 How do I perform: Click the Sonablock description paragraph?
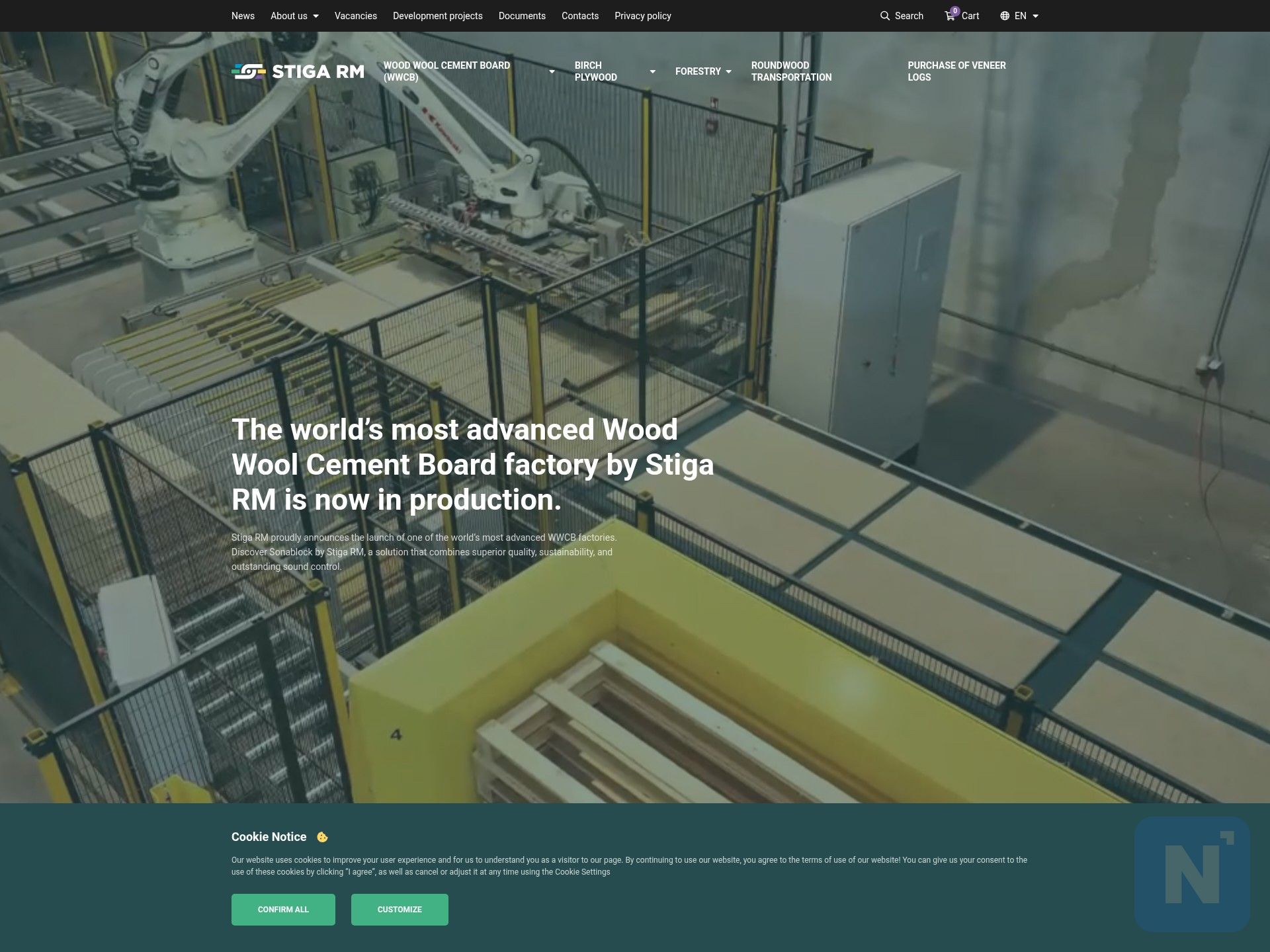tap(424, 552)
